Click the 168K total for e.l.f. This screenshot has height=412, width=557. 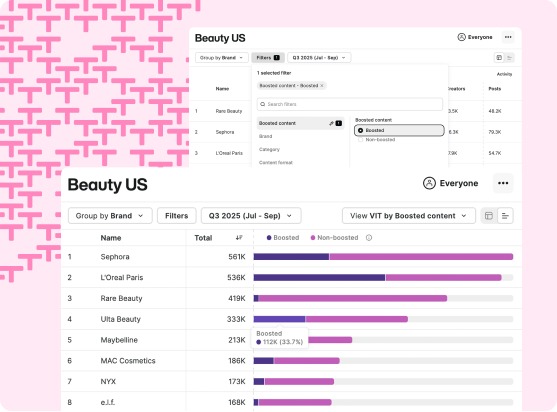pyautogui.click(x=237, y=402)
